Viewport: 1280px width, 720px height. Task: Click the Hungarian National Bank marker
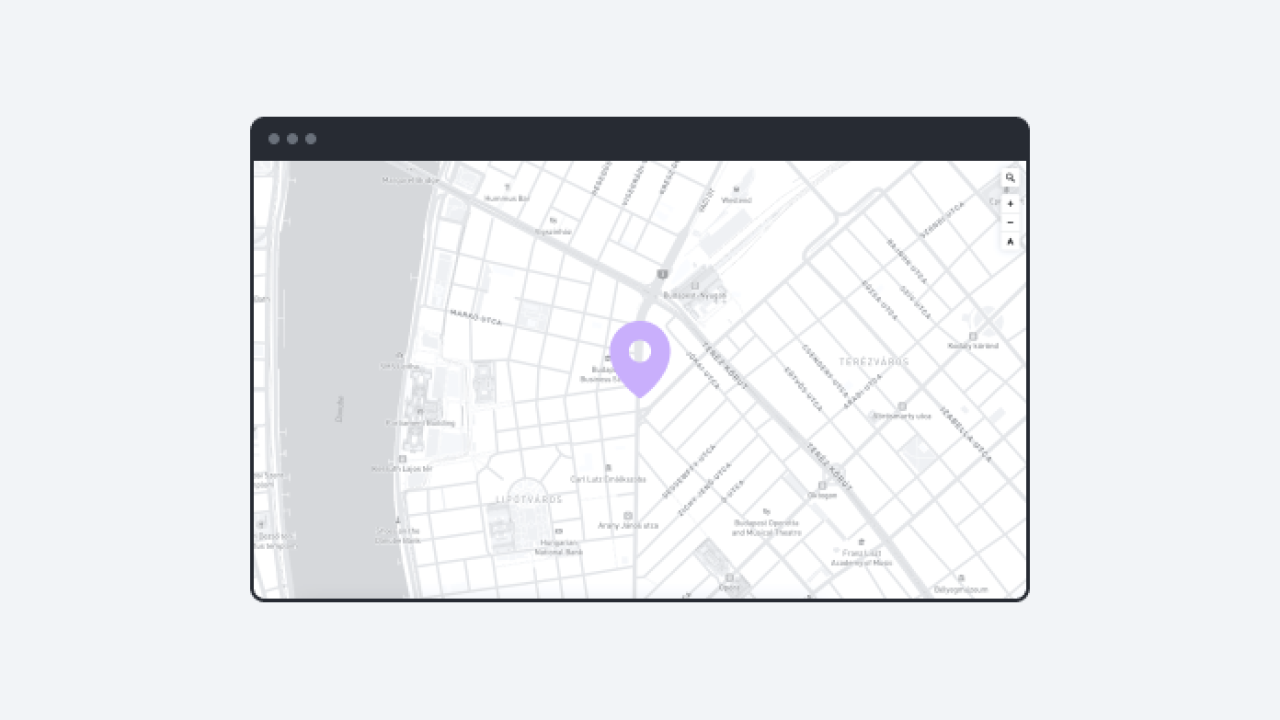(x=558, y=531)
